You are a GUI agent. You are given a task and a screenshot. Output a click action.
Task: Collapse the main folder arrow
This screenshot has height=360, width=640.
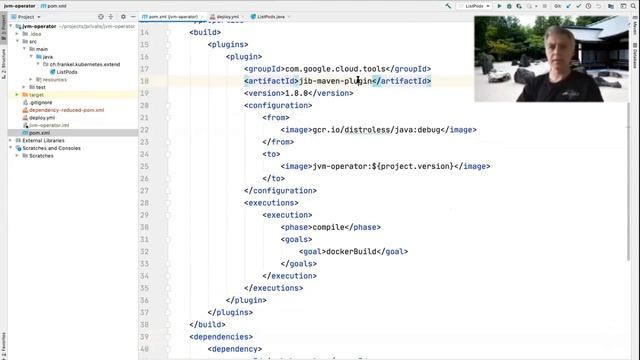click(x=24, y=49)
